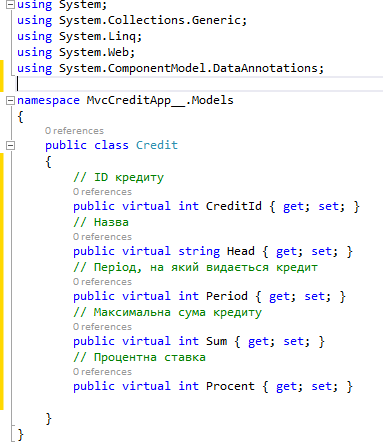The image size is (383, 448).
Task: Open references link above Head property
Action: click(x=102, y=237)
